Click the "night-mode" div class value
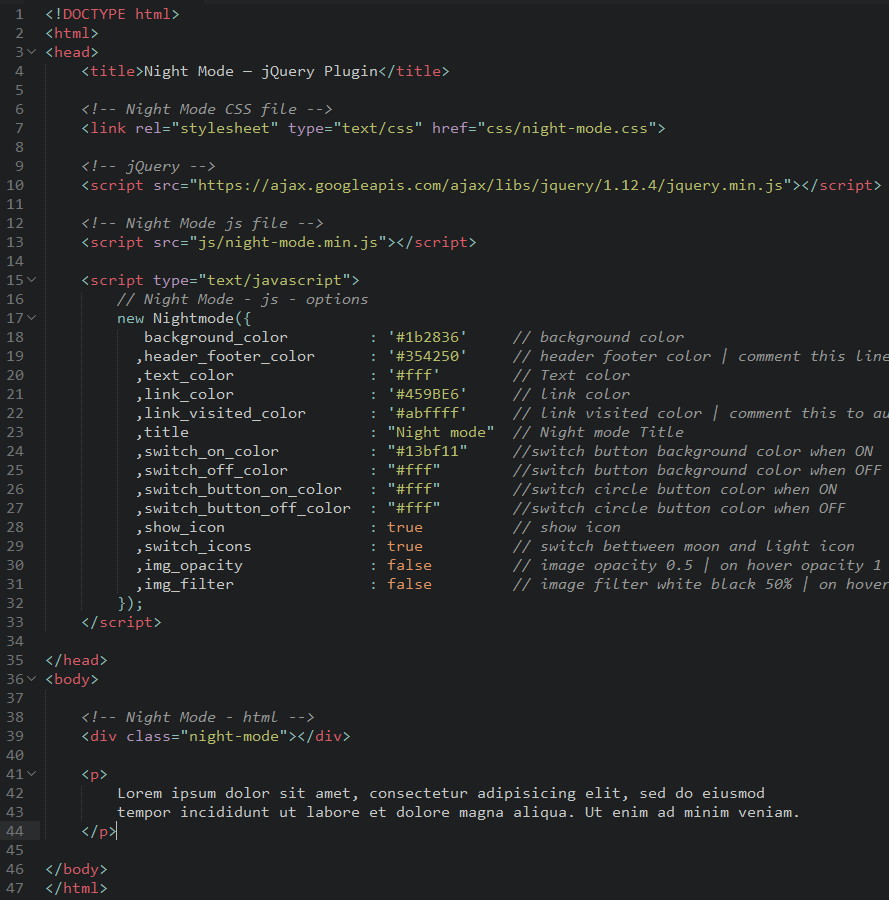The height and width of the screenshot is (900, 889). click(234, 736)
